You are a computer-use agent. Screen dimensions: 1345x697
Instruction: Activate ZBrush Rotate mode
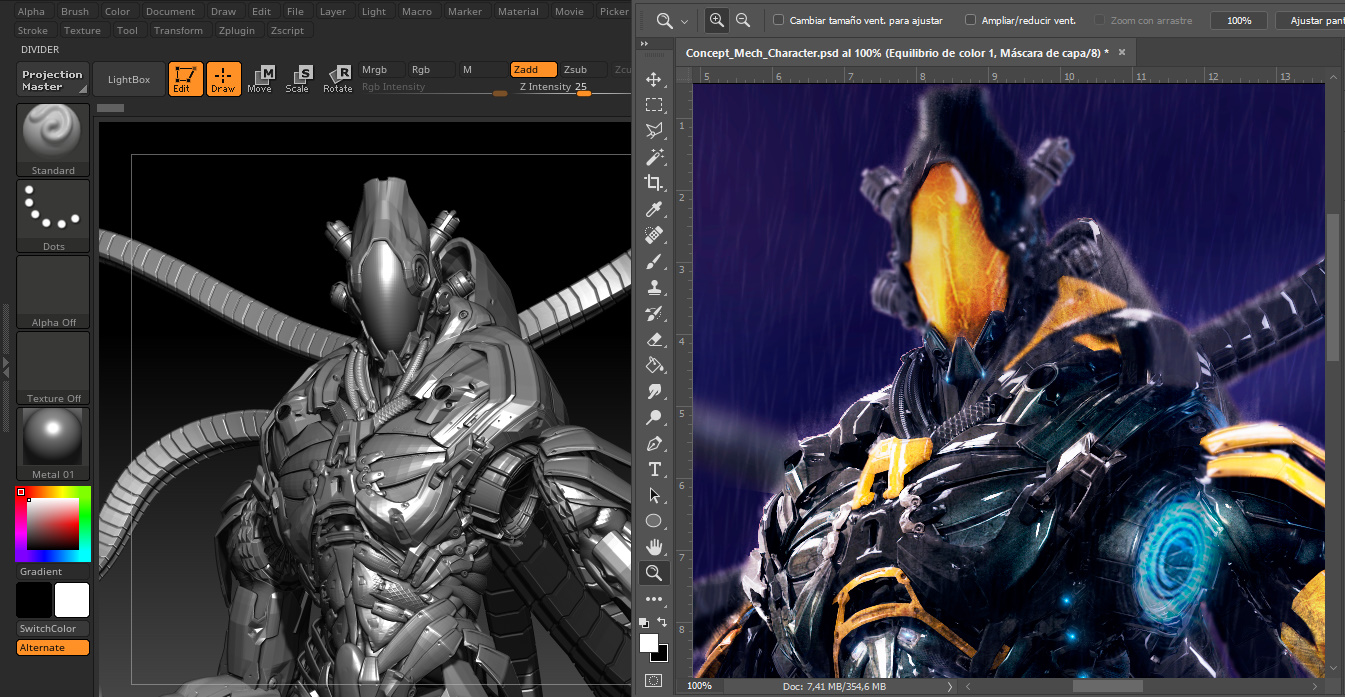pyautogui.click(x=337, y=79)
